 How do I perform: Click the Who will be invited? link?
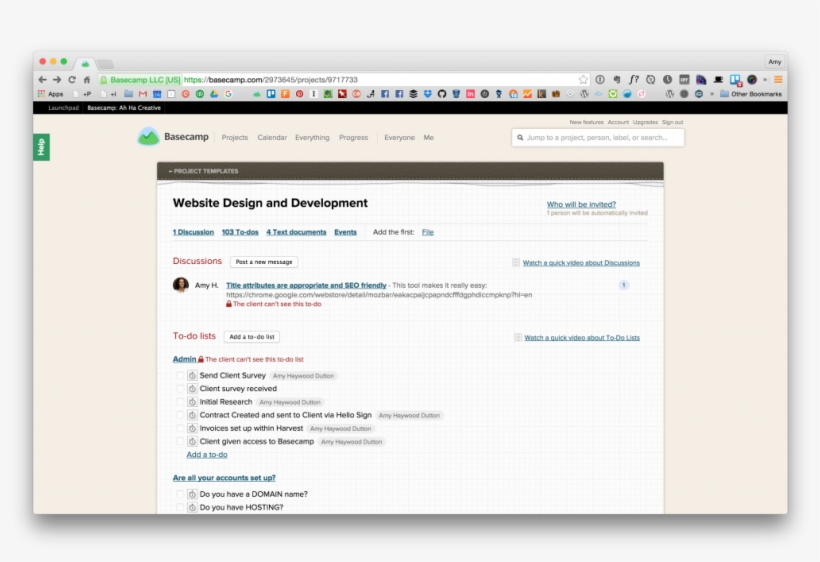(582, 204)
